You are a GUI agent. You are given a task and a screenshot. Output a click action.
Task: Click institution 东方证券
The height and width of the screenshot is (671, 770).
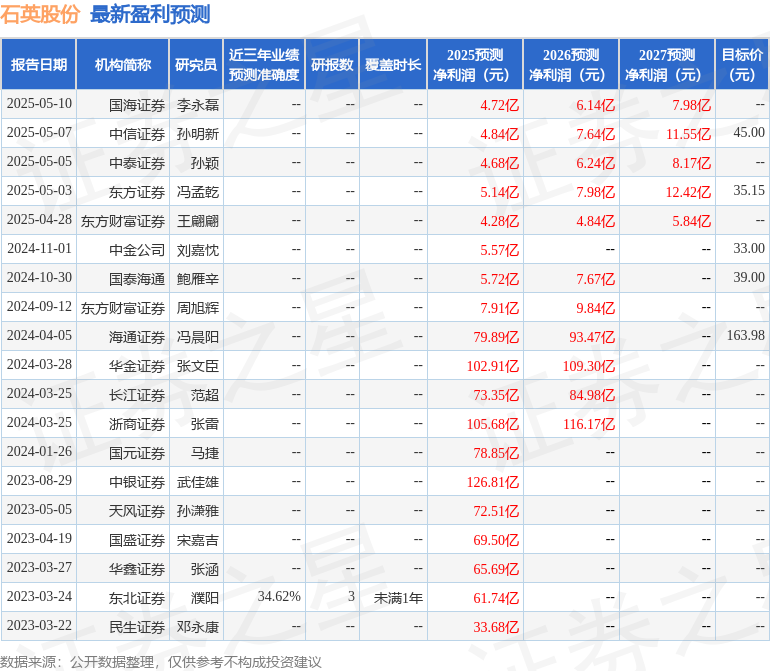[x=137, y=192]
